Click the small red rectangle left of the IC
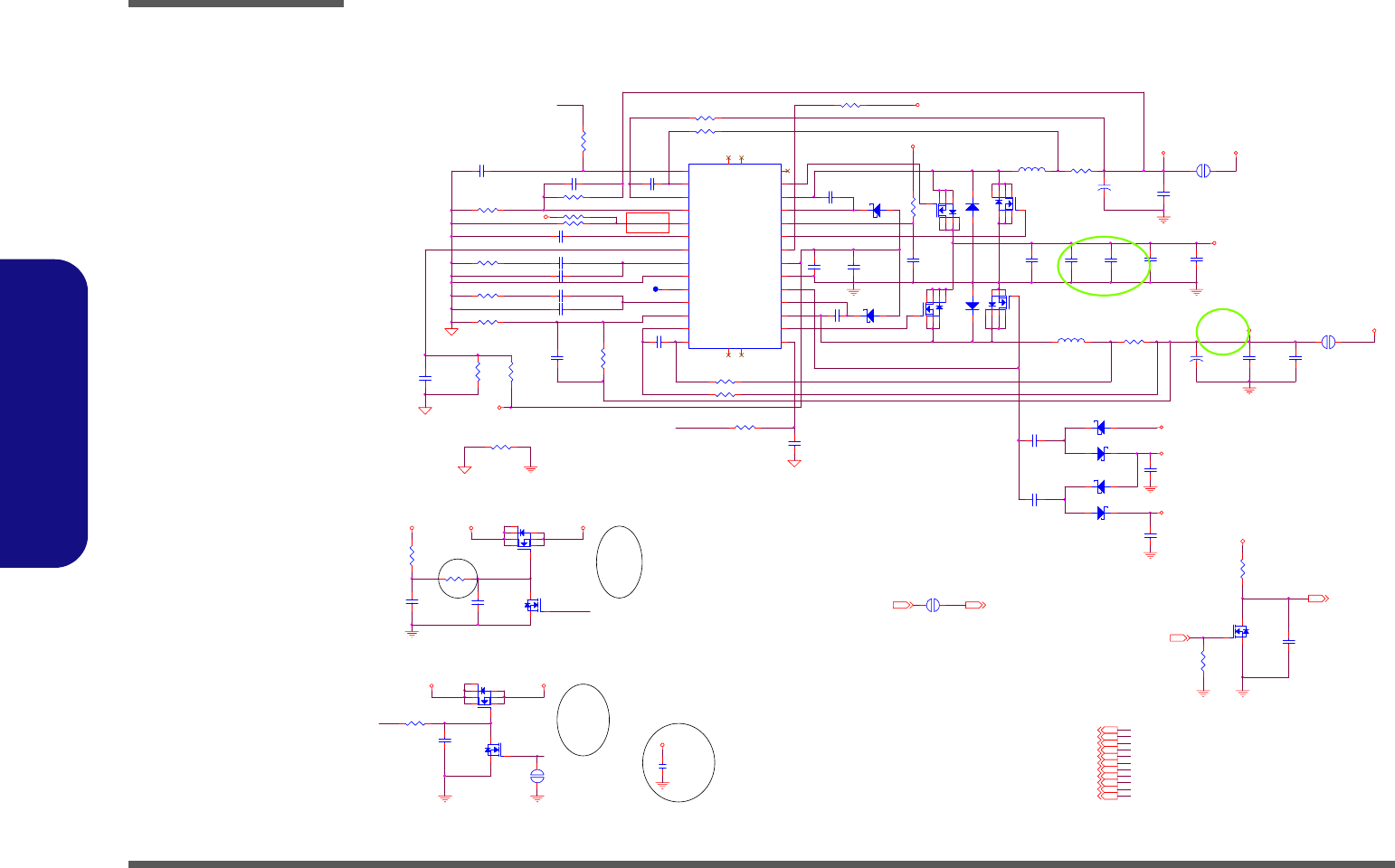 click(647, 222)
